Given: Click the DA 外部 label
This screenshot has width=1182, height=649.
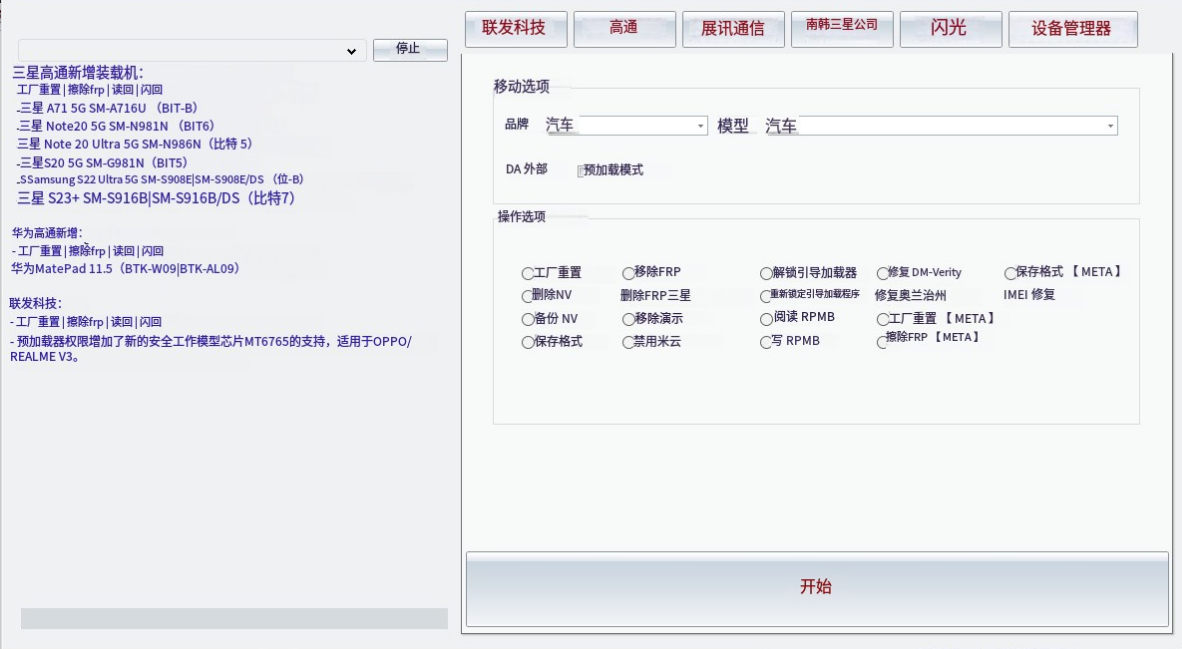Looking at the screenshot, I should click(x=526, y=170).
